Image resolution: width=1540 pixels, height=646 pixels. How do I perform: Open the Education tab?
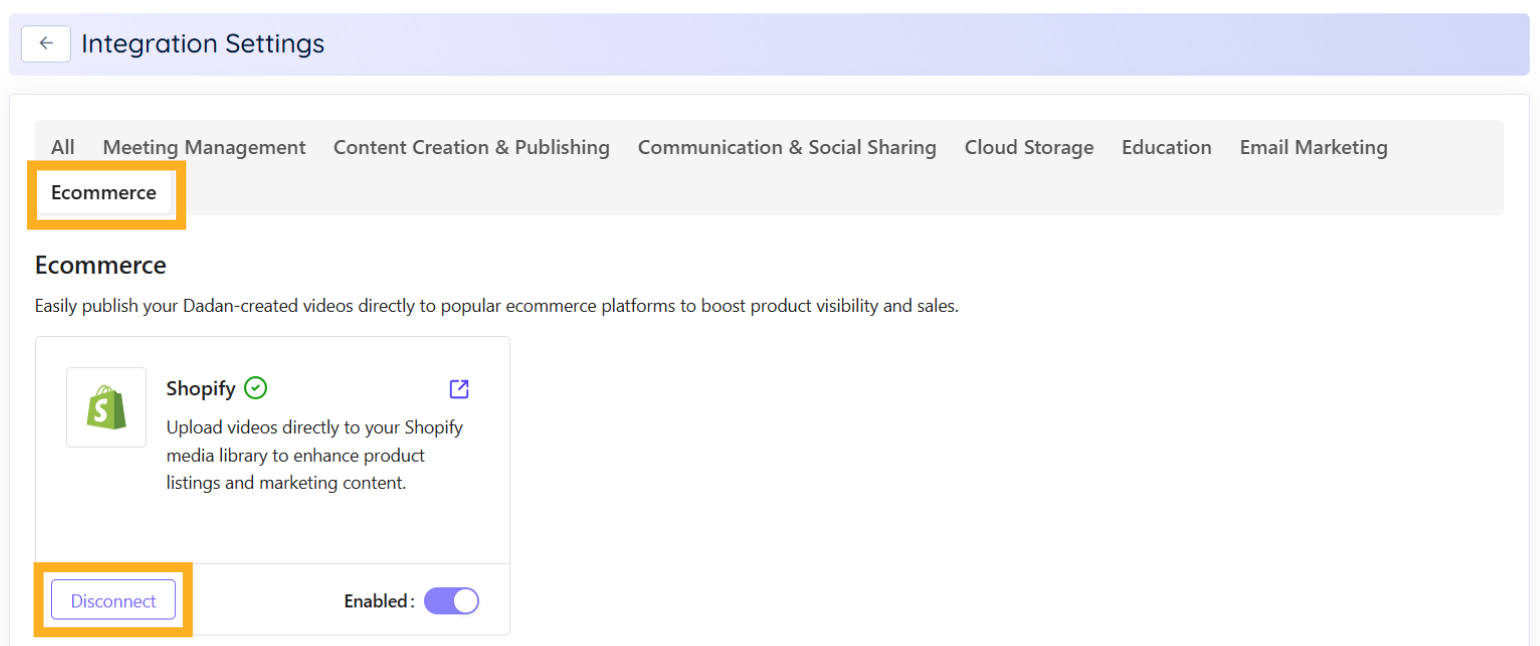click(1166, 147)
